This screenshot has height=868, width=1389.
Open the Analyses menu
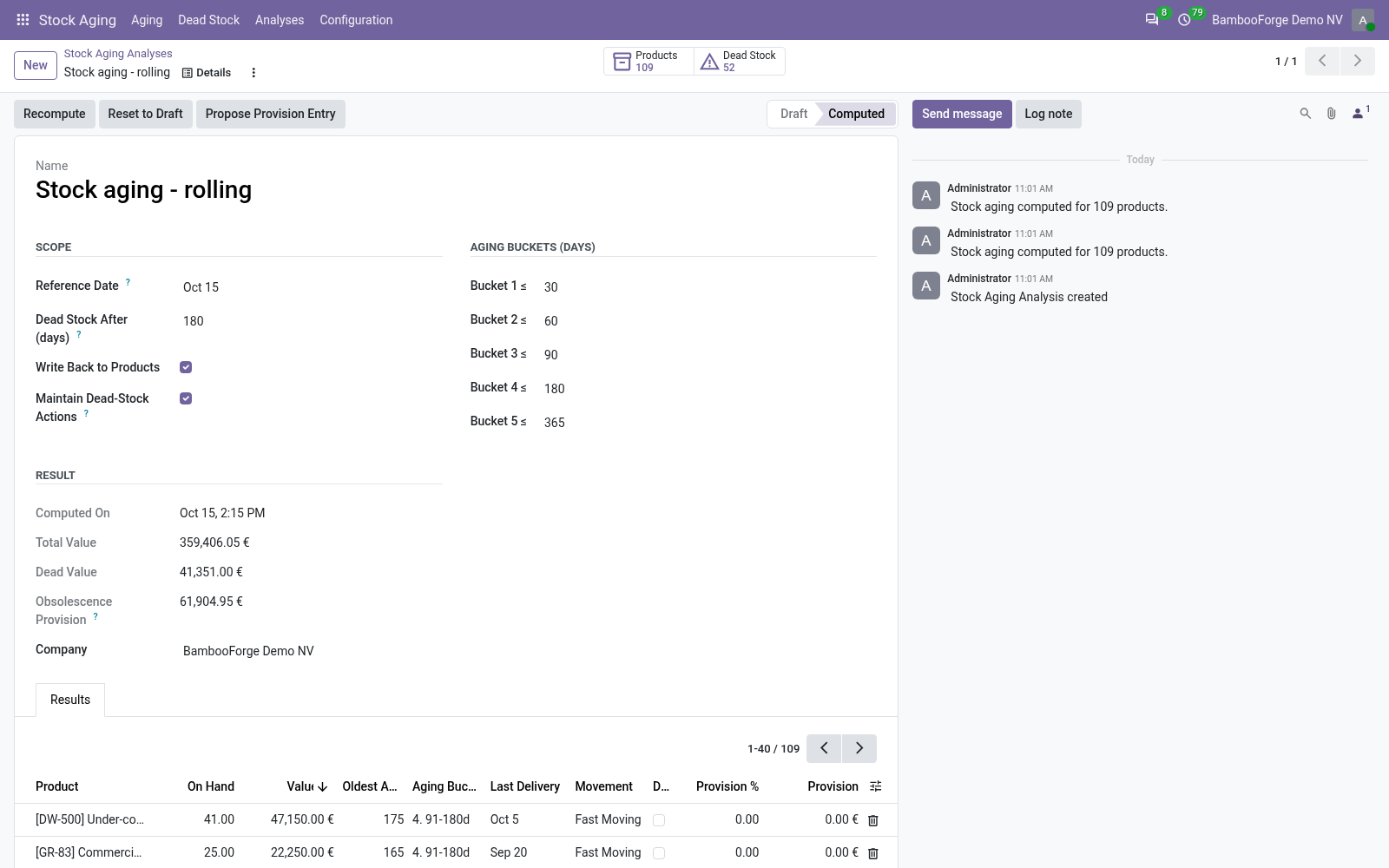coord(280,20)
